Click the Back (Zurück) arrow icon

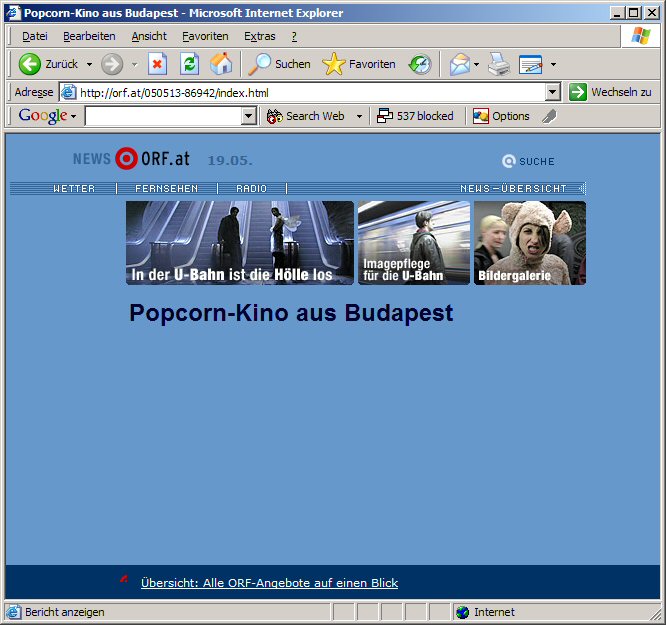tap(30, 64)
